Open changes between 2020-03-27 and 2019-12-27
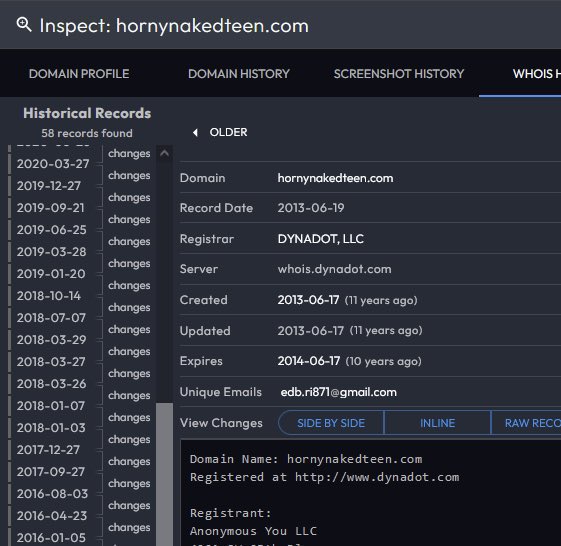This screenshot has width=561, height=546. point(129,175)
